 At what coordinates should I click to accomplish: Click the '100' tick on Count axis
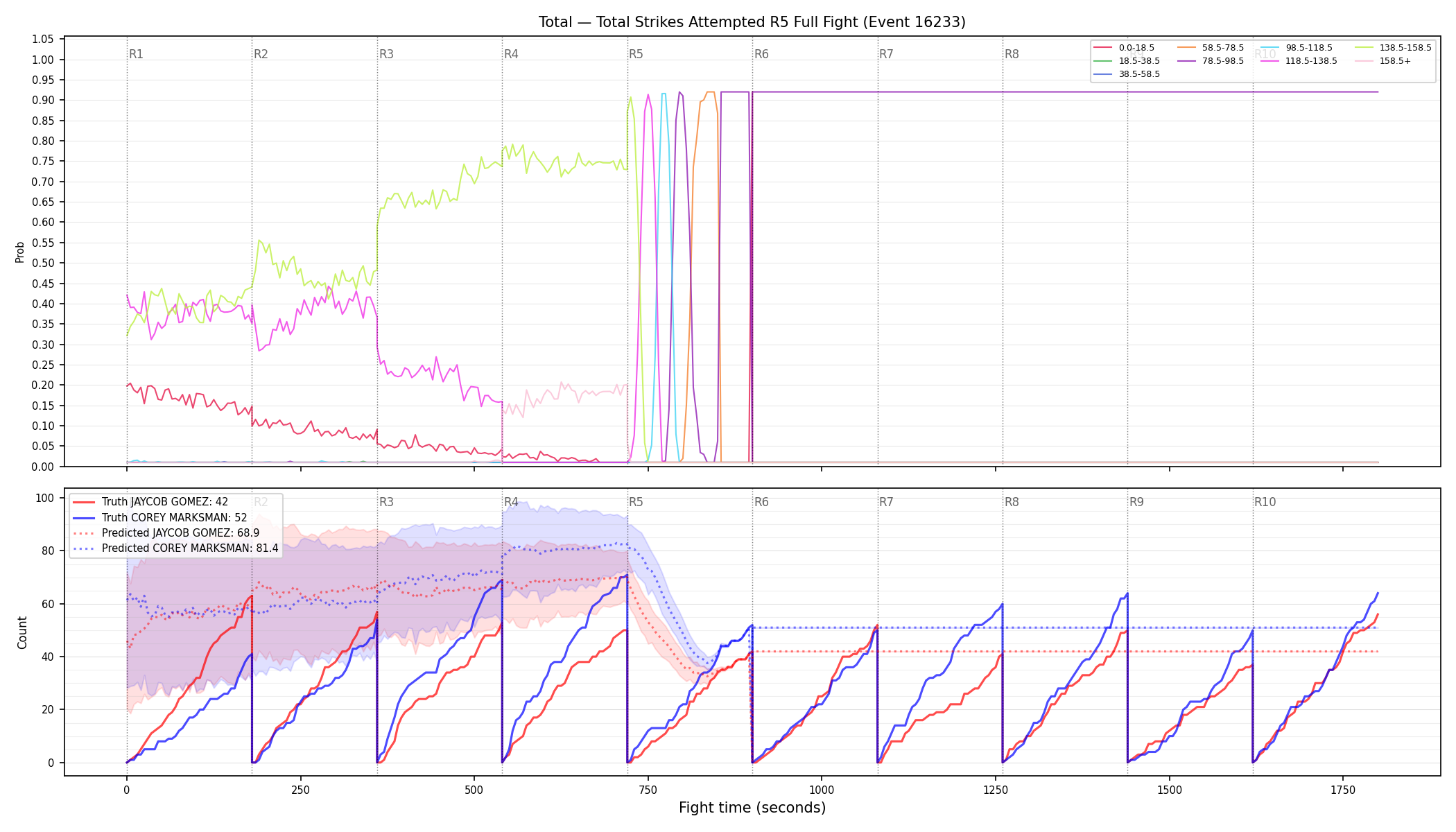45,498
